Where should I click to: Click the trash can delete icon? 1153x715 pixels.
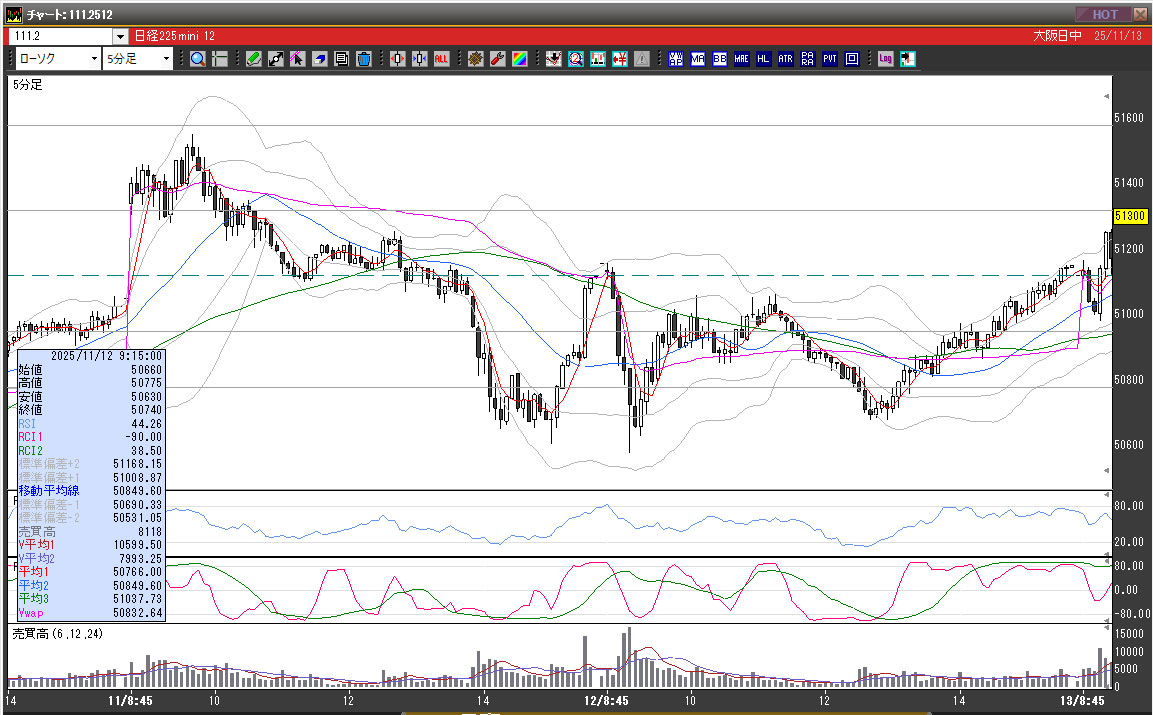364,59
